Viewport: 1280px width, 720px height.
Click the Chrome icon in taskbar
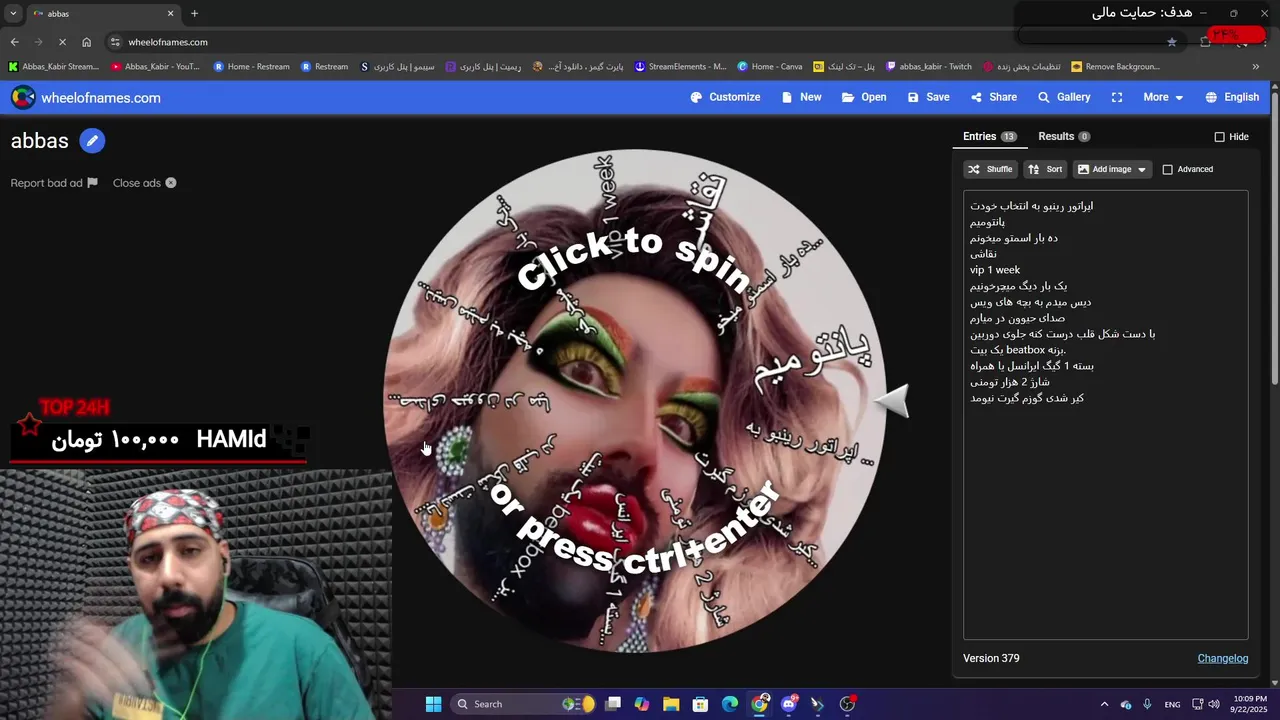click(760, 704)
